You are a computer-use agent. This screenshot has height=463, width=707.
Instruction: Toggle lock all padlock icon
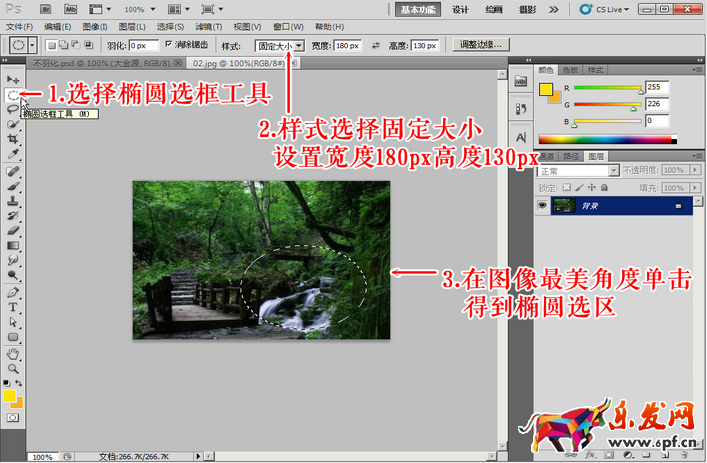point(604,187)
